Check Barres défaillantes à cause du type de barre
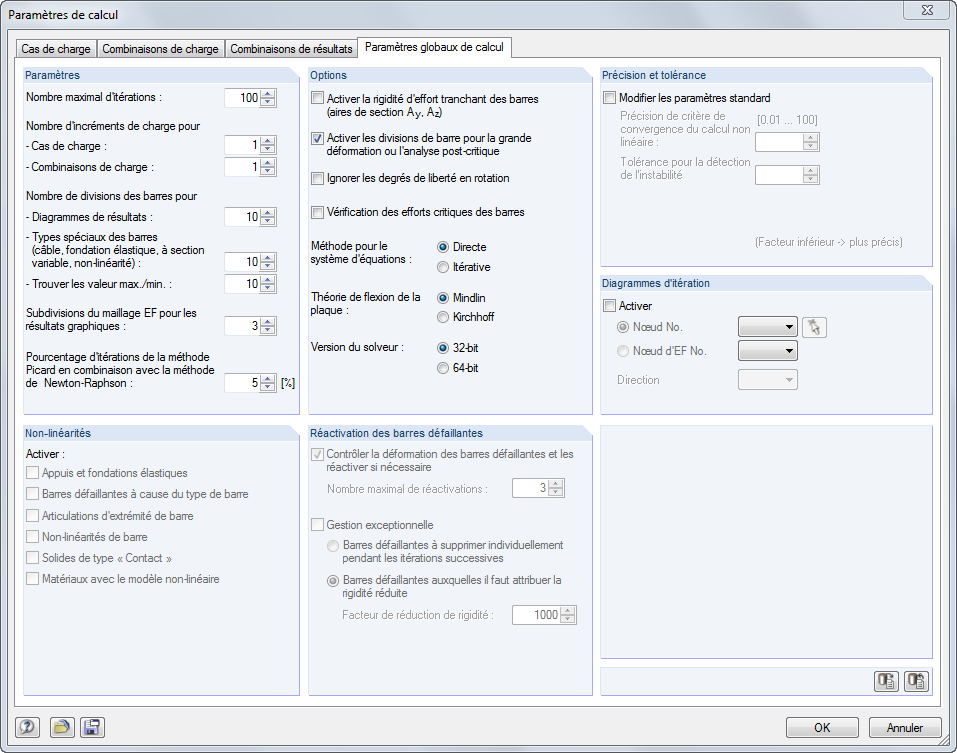 32,494
